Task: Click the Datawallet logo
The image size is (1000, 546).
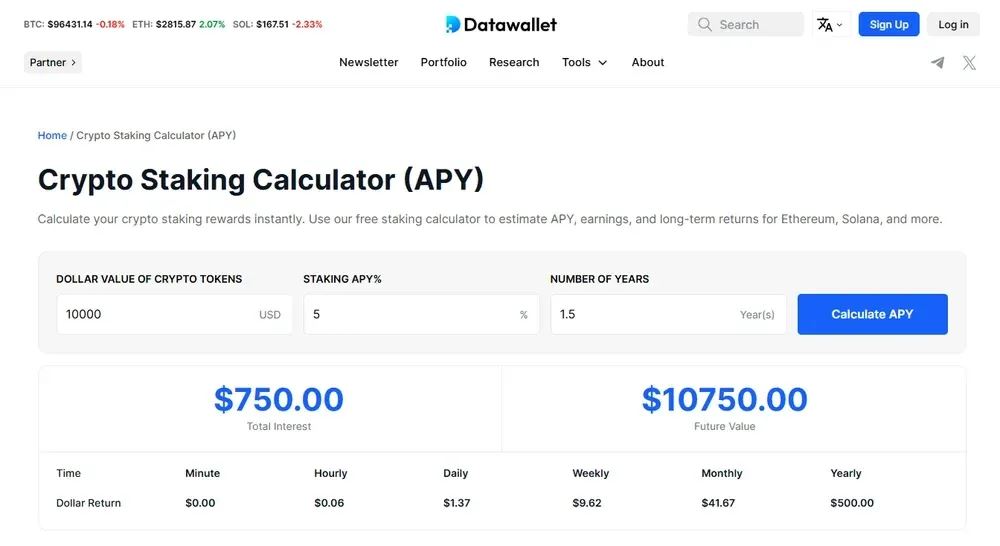Action: [x=501, y=24]
